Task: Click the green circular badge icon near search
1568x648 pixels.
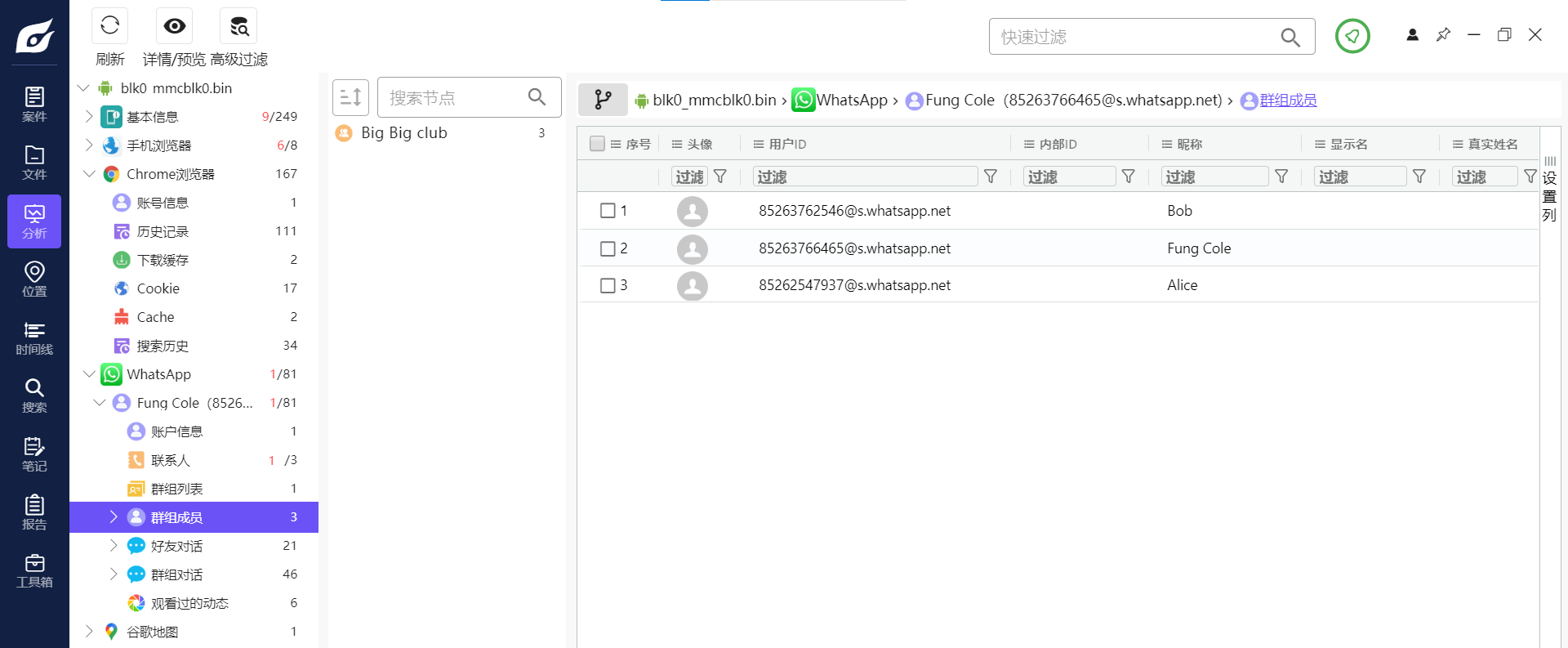Action: coord(1352,36)
